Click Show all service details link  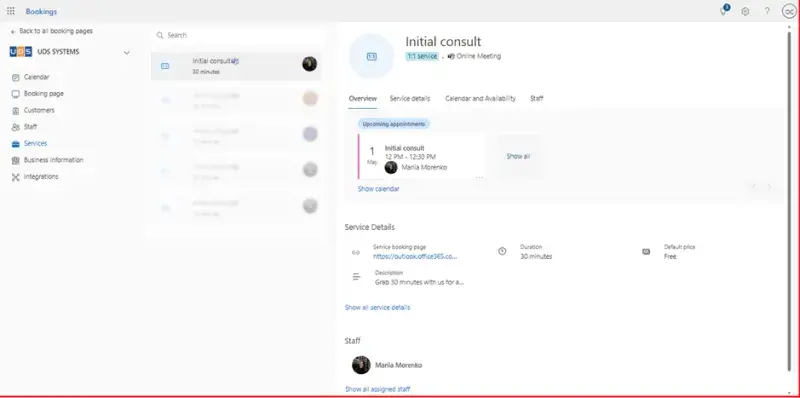point(377,308)
